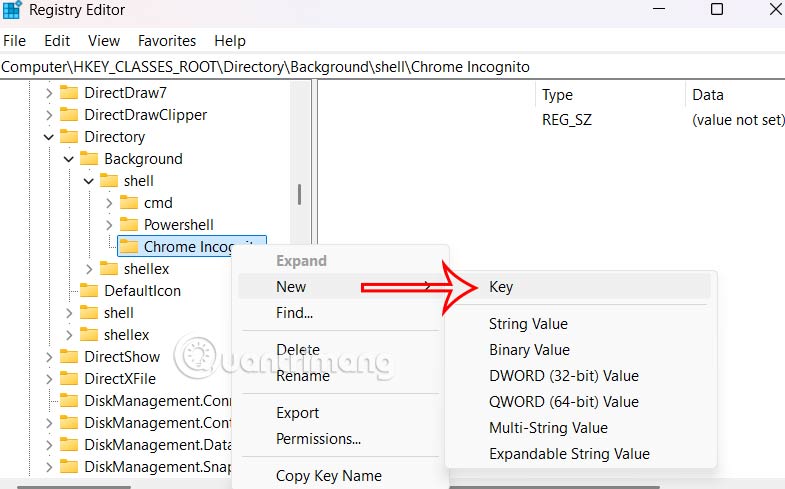This screenshot has width=785, height=489.
Task: Click the DirectDrawClipper folder icon
Action: click(69, 115)
